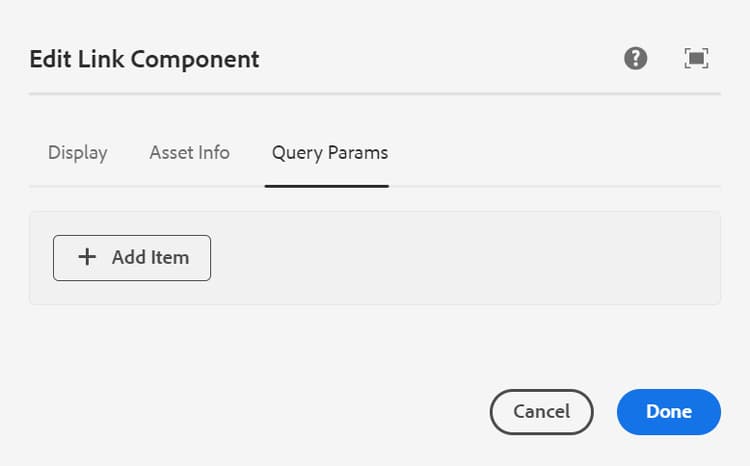Screen dimensions: 750x466
Task: Click the empty query params multifield area
Action: tap(460, 258)
